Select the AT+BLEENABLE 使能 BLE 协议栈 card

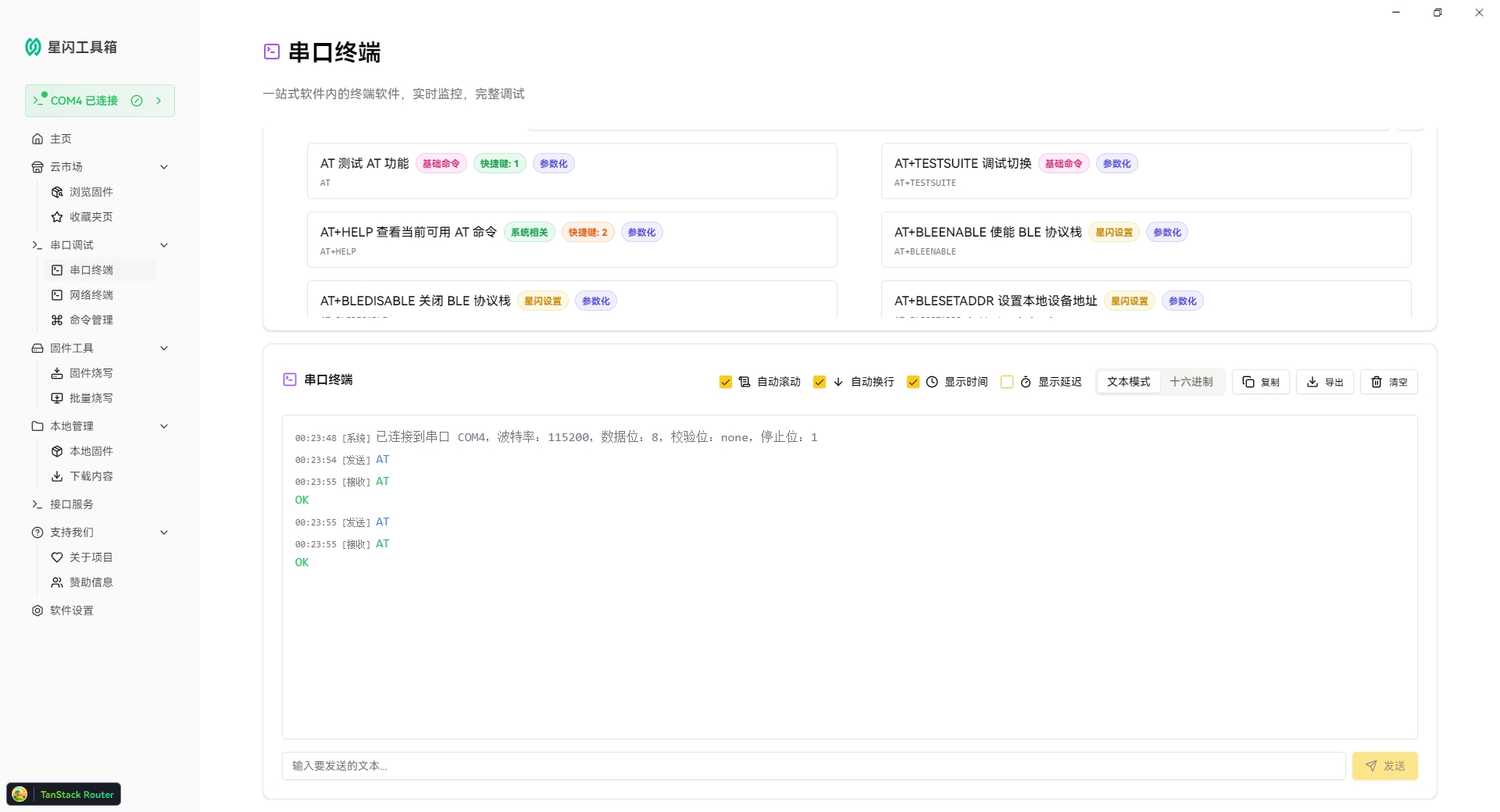click(1146, 240)
